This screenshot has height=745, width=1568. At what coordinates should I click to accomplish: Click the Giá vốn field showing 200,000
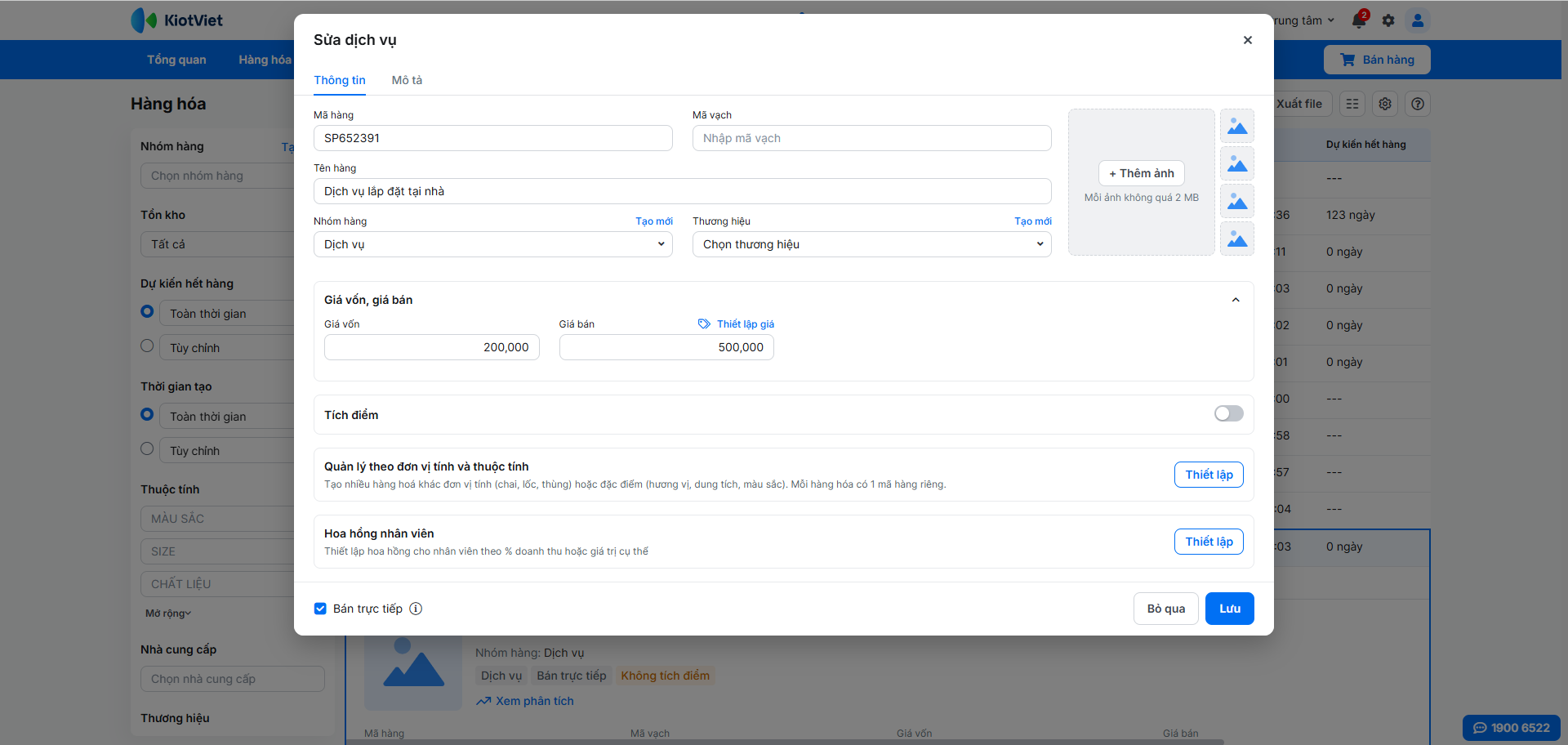432,347
